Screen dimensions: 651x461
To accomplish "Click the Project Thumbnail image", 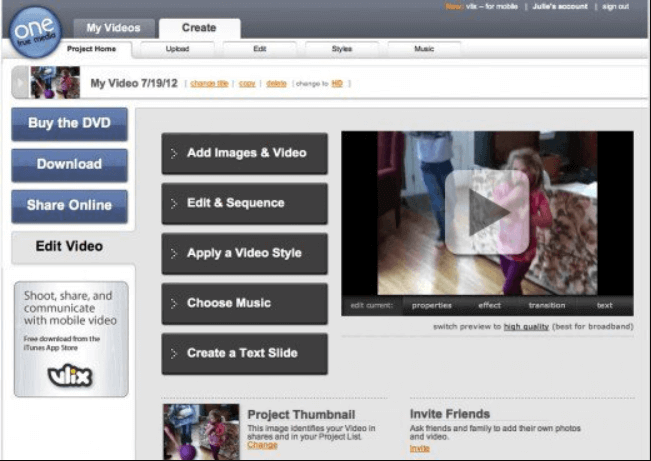I will (x=201, y=431).
